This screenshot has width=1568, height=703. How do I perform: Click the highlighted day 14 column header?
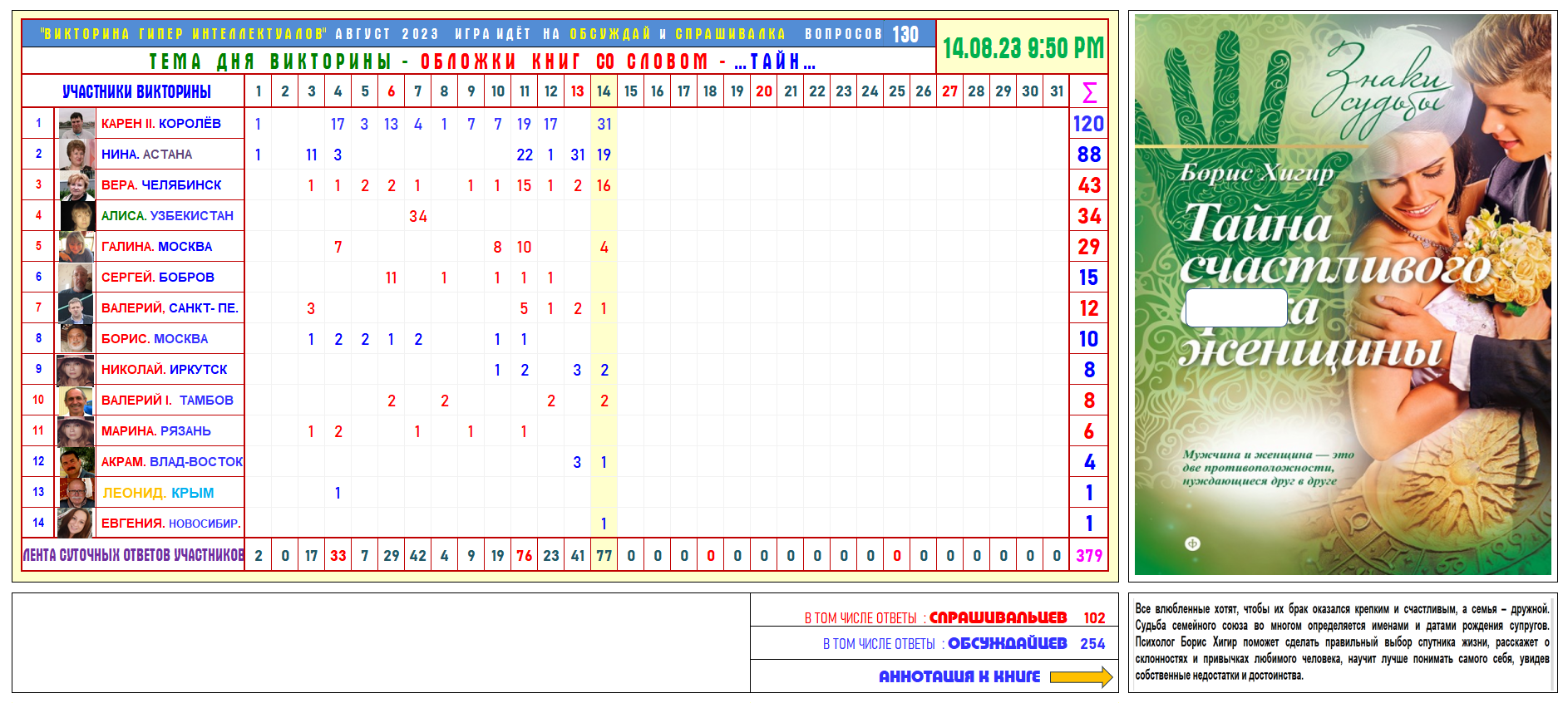pos(604,91)
